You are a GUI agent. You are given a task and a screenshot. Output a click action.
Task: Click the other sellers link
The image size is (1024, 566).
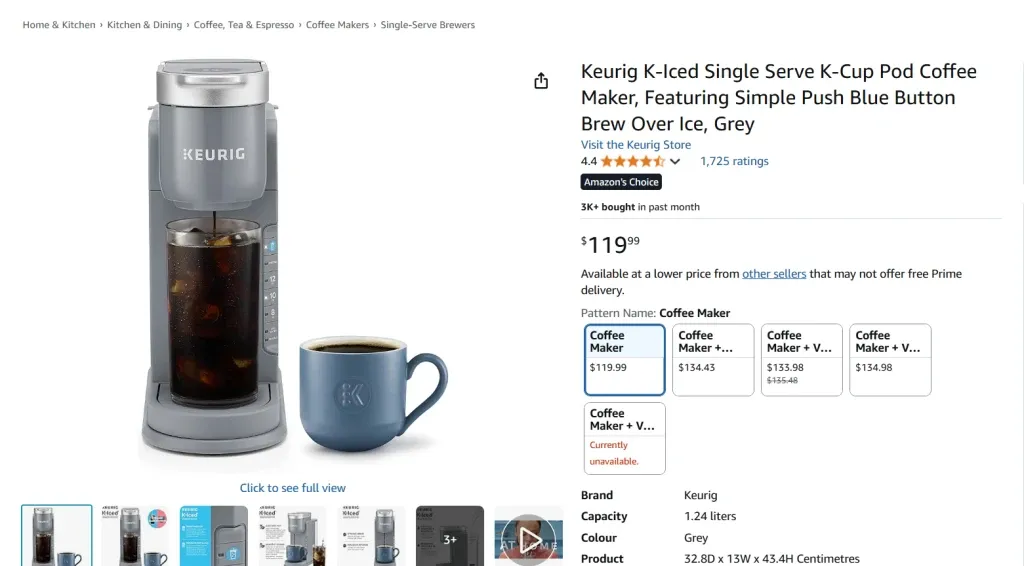click(x=774, y=274)
